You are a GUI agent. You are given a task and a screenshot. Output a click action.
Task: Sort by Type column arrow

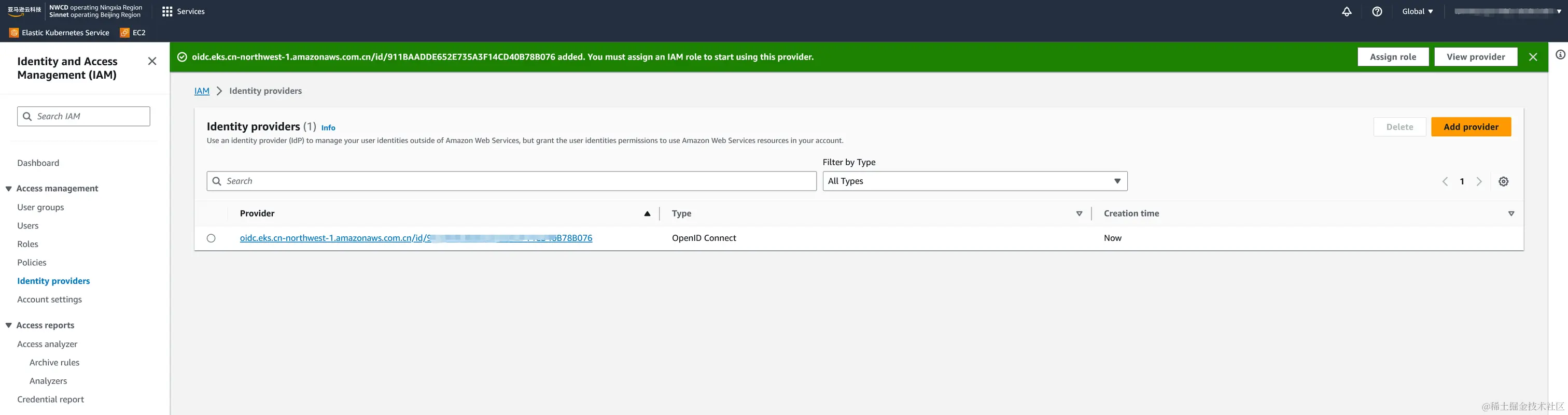[x=1079, y=213]
